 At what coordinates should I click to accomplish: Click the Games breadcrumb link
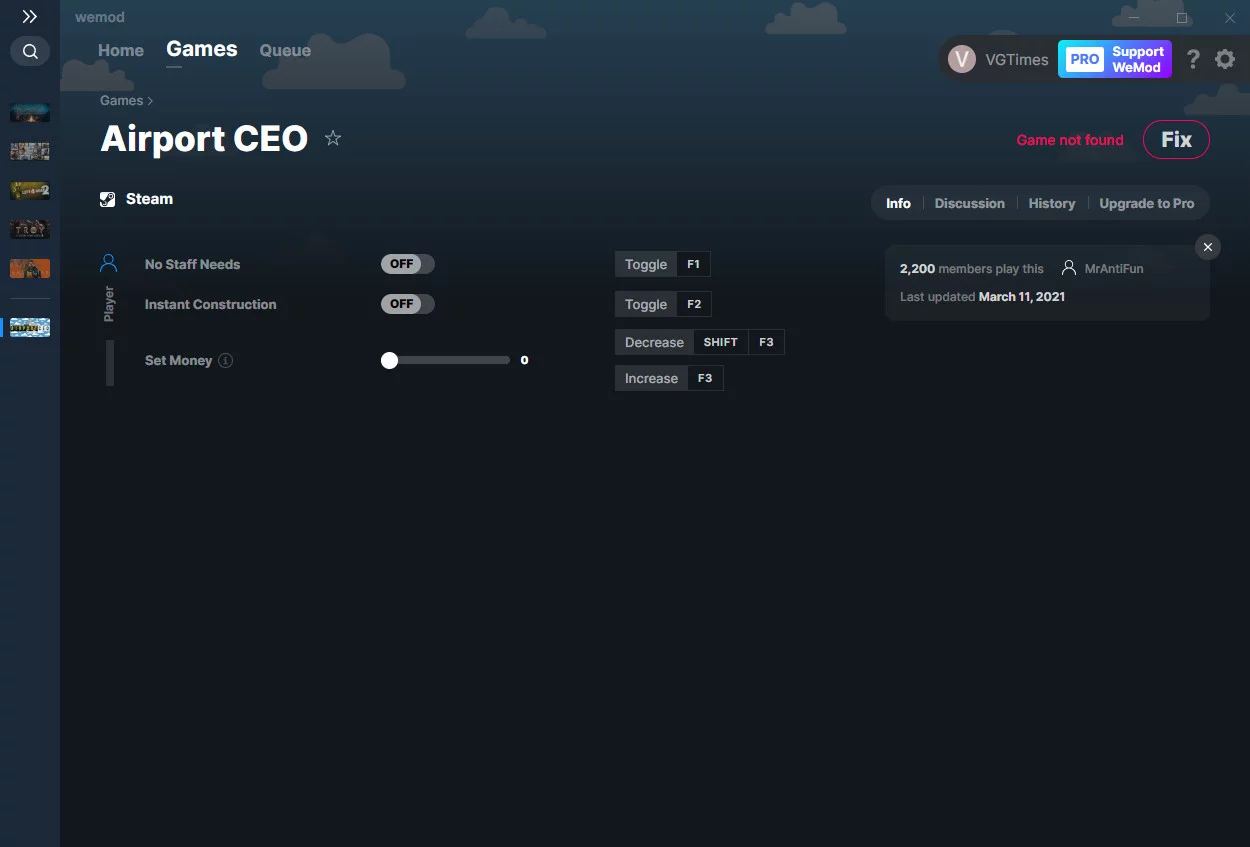pos(122,100)
